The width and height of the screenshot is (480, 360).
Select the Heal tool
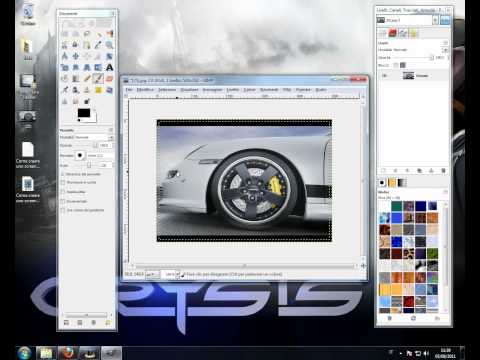(98, 90)
